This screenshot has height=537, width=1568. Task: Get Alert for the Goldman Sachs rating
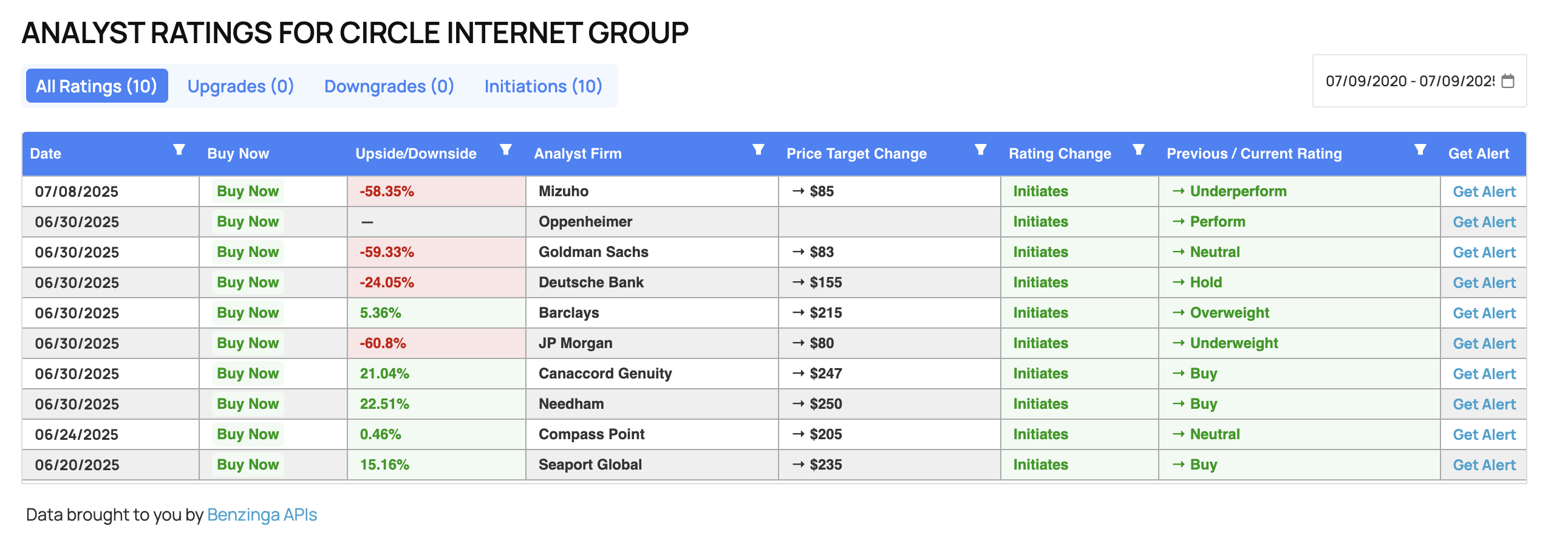[x=1484, y=253]
